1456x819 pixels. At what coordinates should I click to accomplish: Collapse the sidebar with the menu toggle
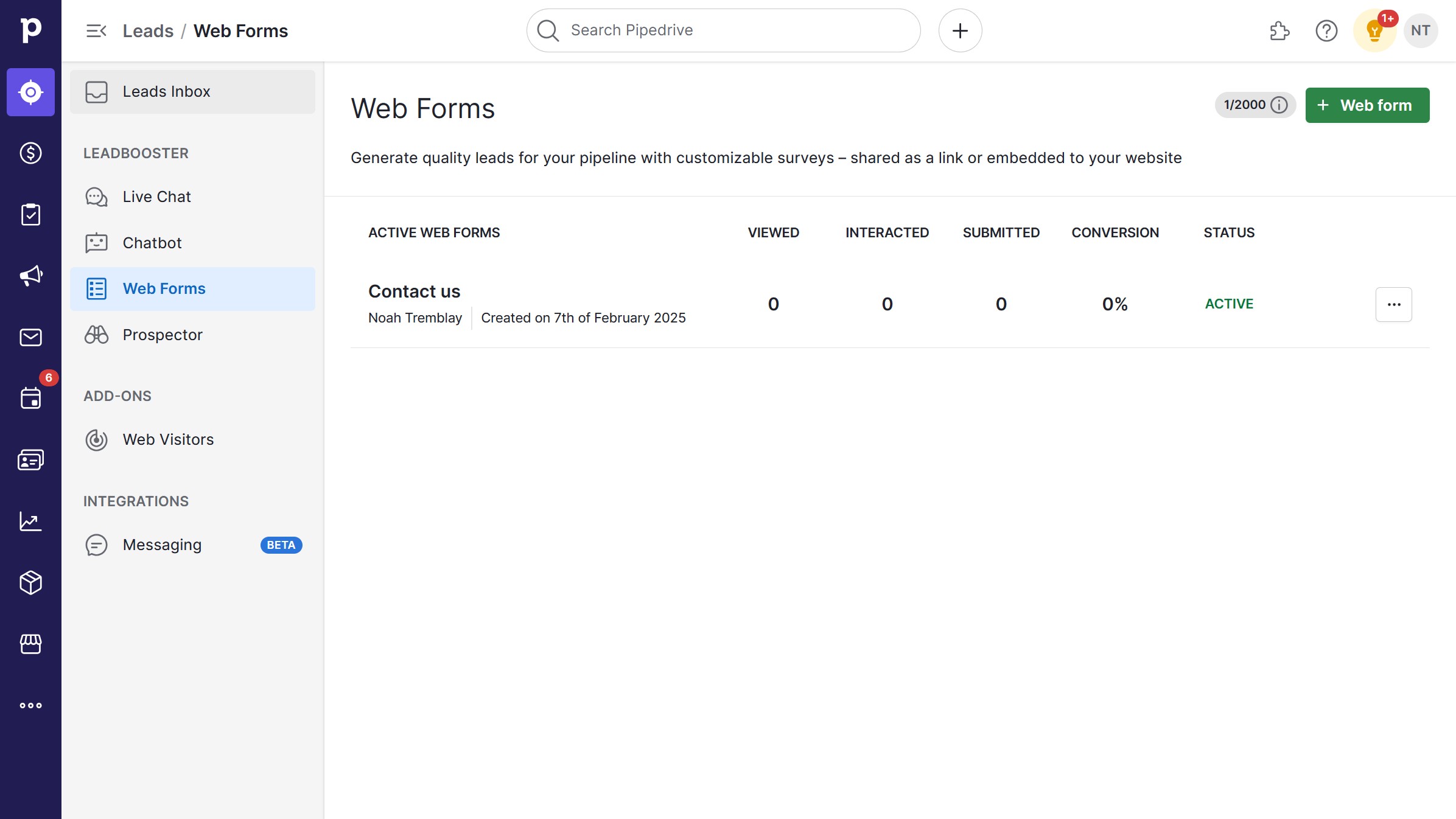tap(96, 31)
